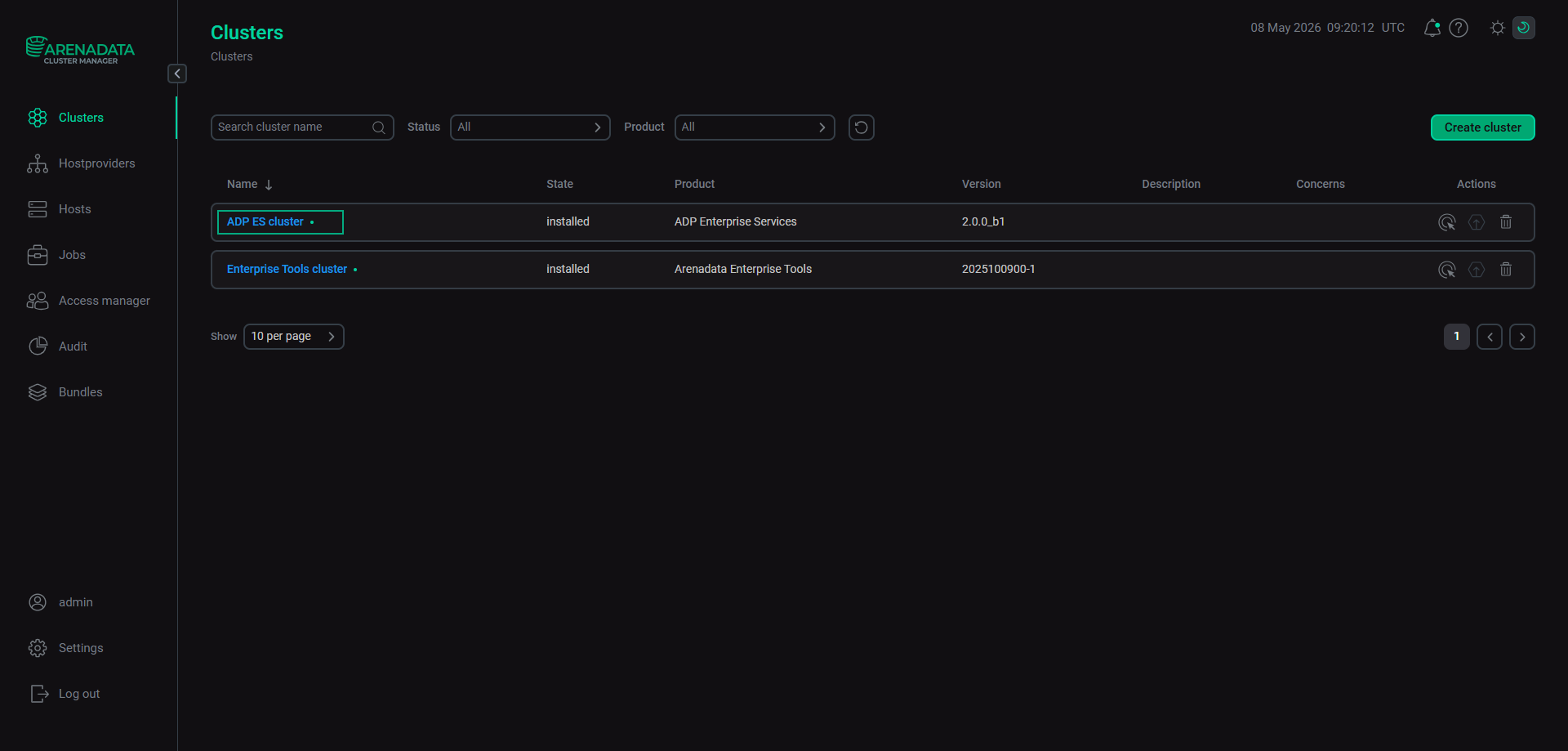Click the version 2.0.0_b1 cell
The image size is (1568, 751).
pyautogui.click(x=983, y=222)
